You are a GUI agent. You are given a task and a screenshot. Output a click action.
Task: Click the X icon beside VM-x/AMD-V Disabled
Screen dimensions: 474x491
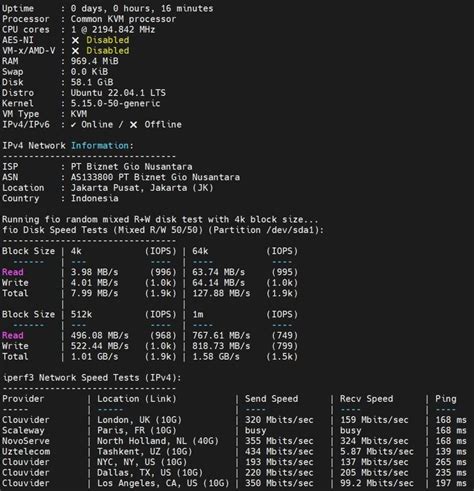click(x=75, y=51)
